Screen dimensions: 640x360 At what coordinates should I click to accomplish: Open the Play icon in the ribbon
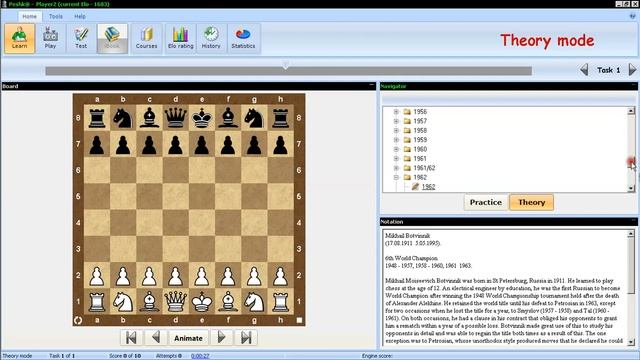point(50,38)
